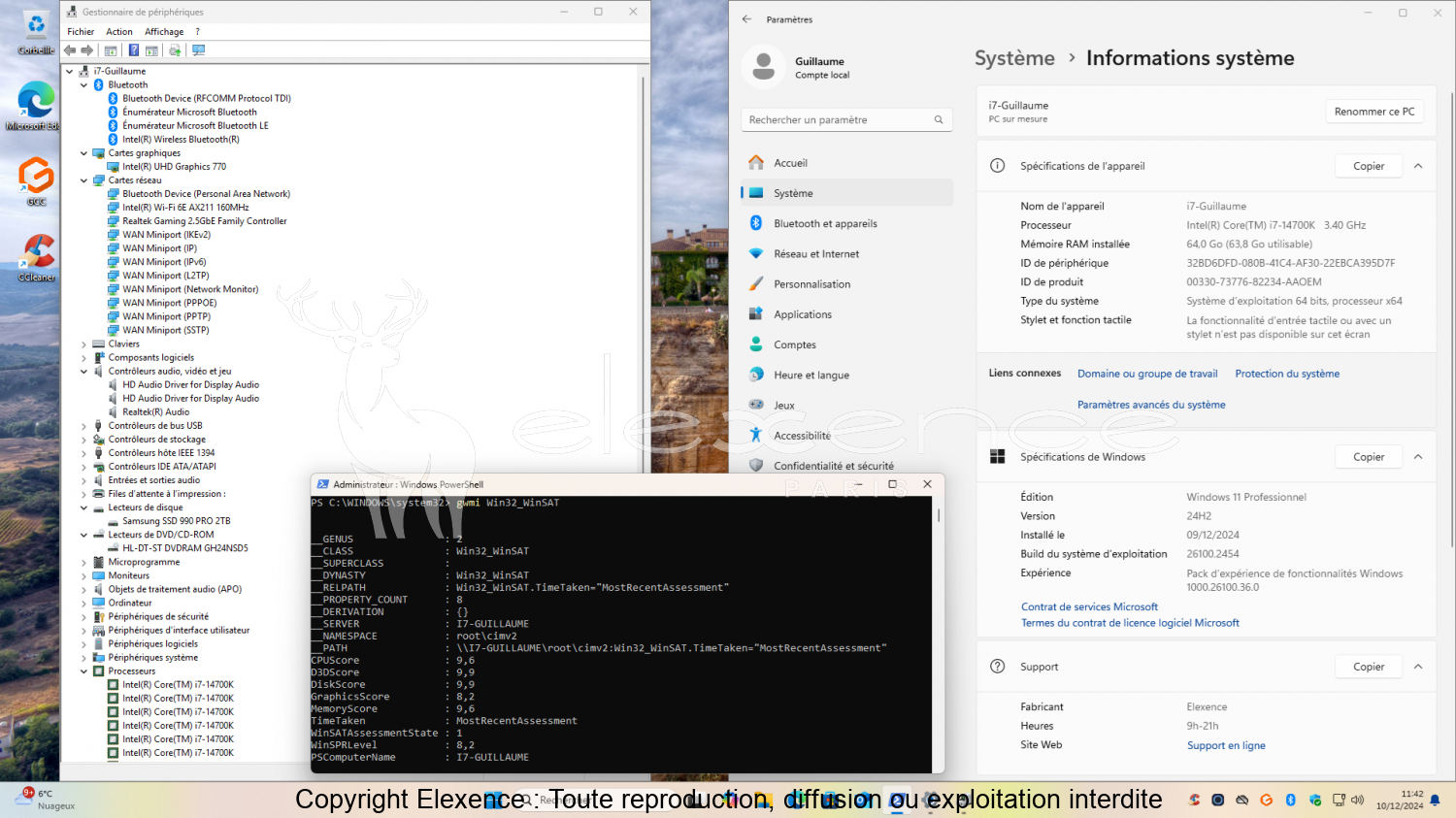Open Jeux in Paramètres sidebar
Image resolution: width=1456 pixels, height=818 pixels.
(x=846, y=405)
